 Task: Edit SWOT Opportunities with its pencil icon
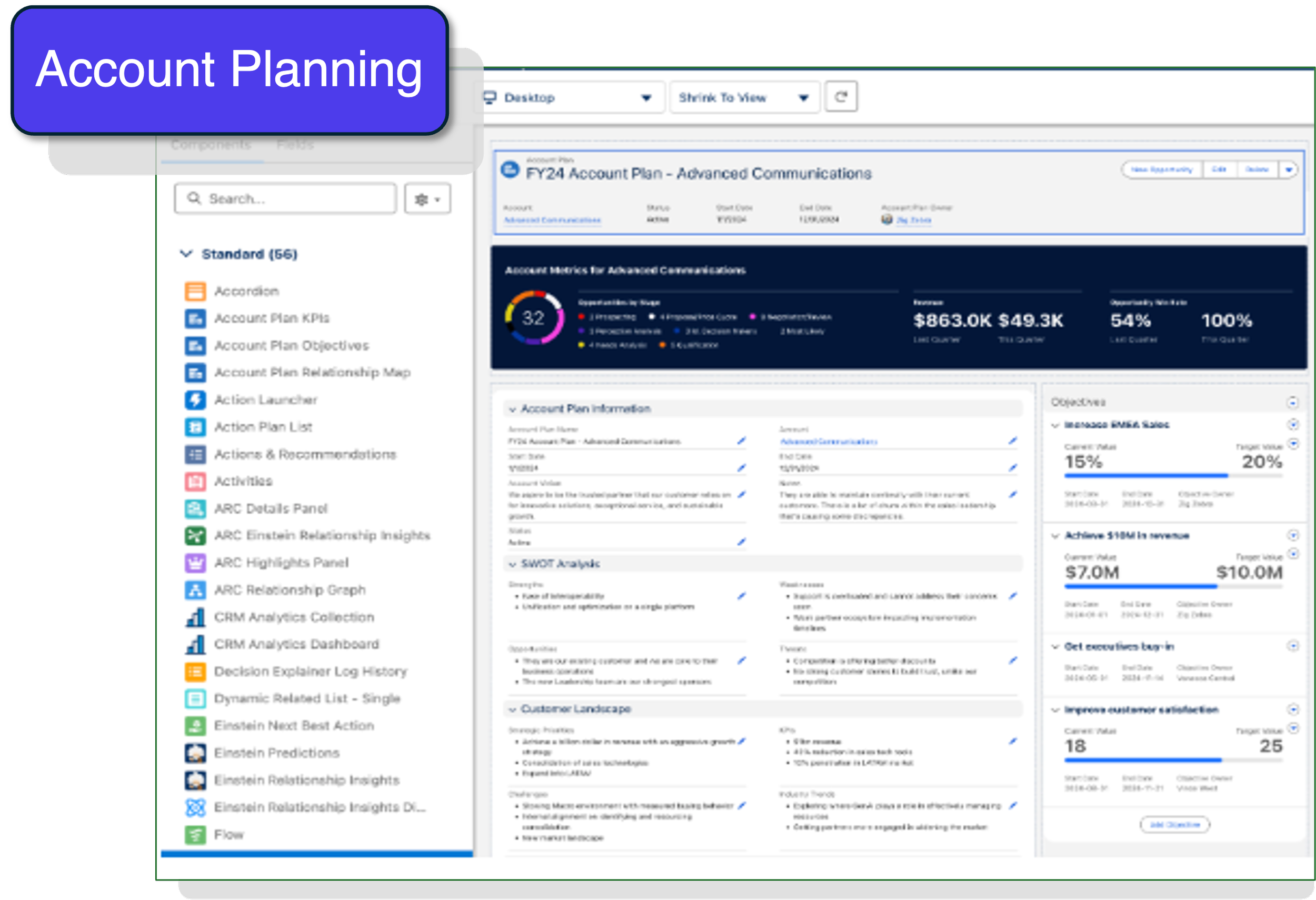741,661
